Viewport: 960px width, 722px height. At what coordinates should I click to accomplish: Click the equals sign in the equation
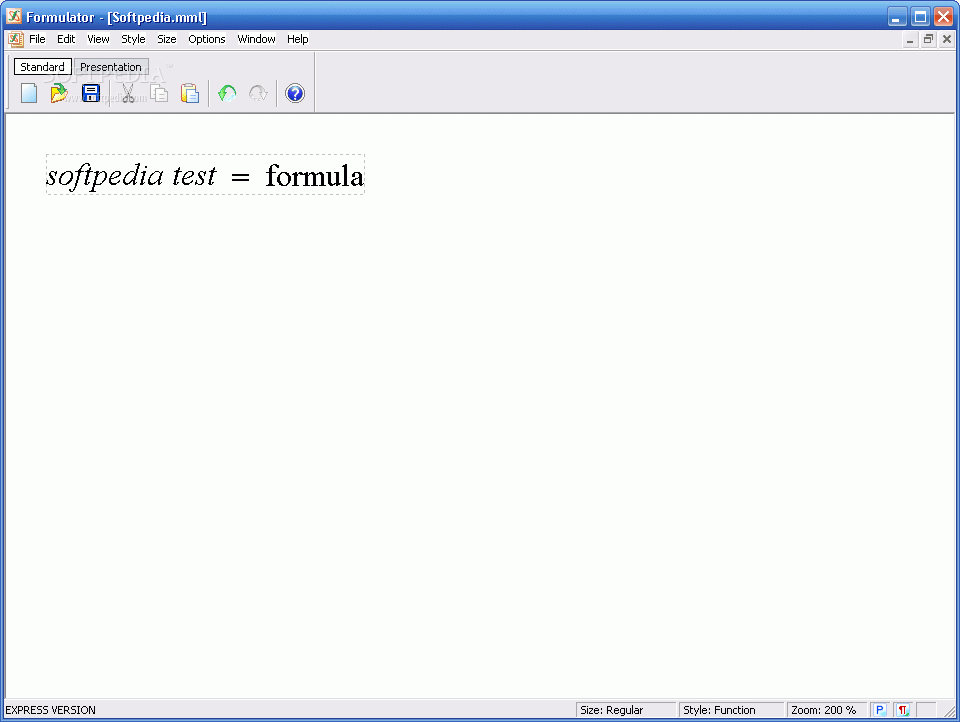point(241,178)
